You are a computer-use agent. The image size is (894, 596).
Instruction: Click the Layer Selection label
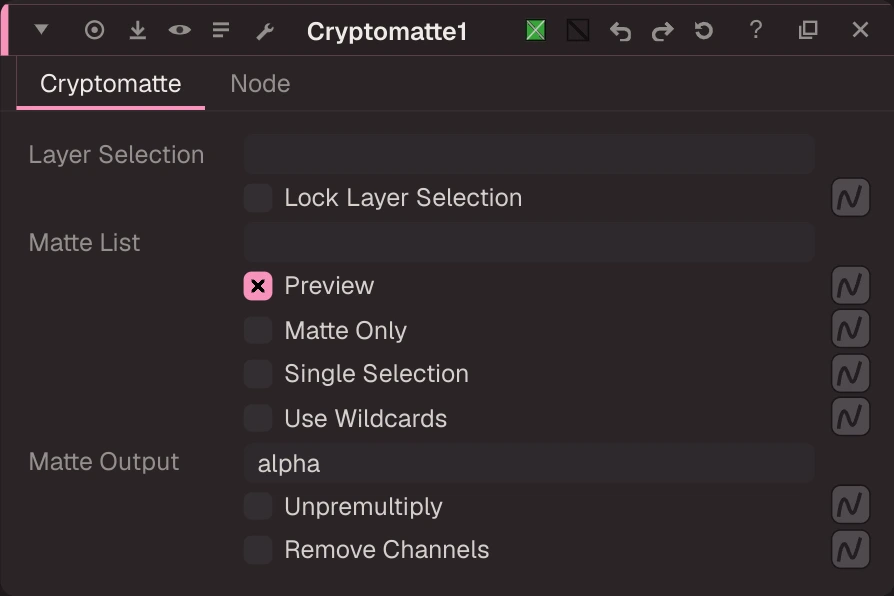pos(116,155)
